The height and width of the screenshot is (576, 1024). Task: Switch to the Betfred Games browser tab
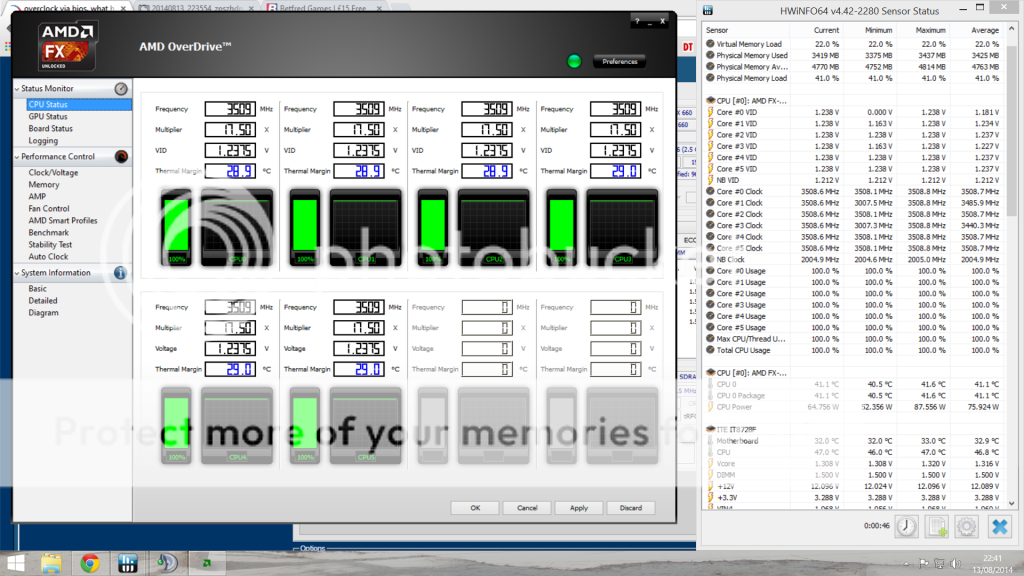pyautogui.click(x=325, y=7)
